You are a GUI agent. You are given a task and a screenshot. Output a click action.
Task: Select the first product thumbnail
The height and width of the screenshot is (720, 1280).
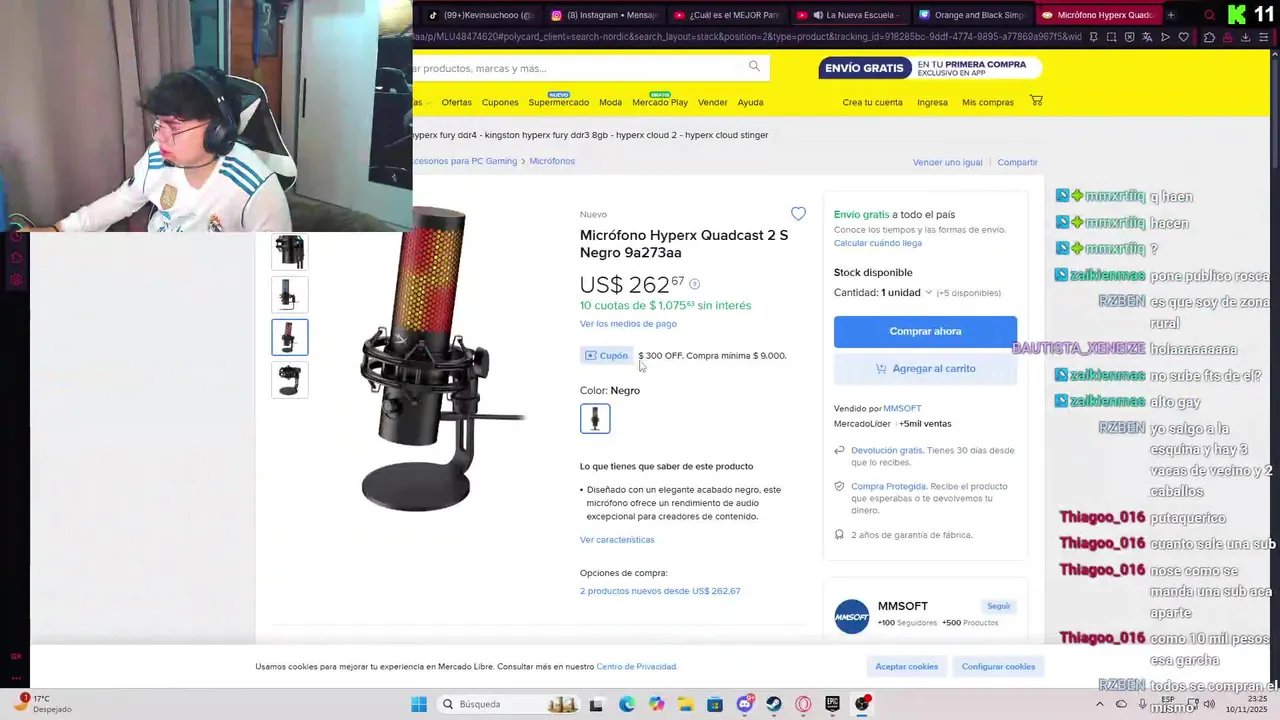290,252
